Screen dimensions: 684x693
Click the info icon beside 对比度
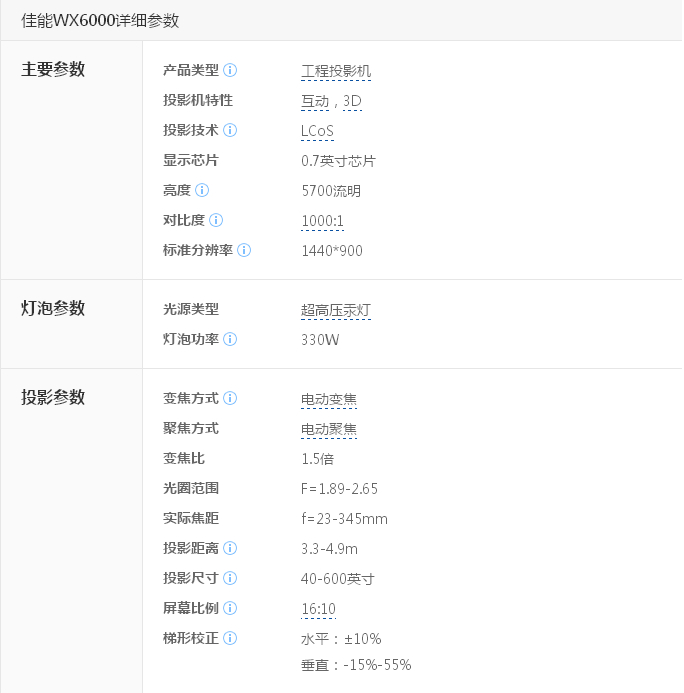click(216, 220)
